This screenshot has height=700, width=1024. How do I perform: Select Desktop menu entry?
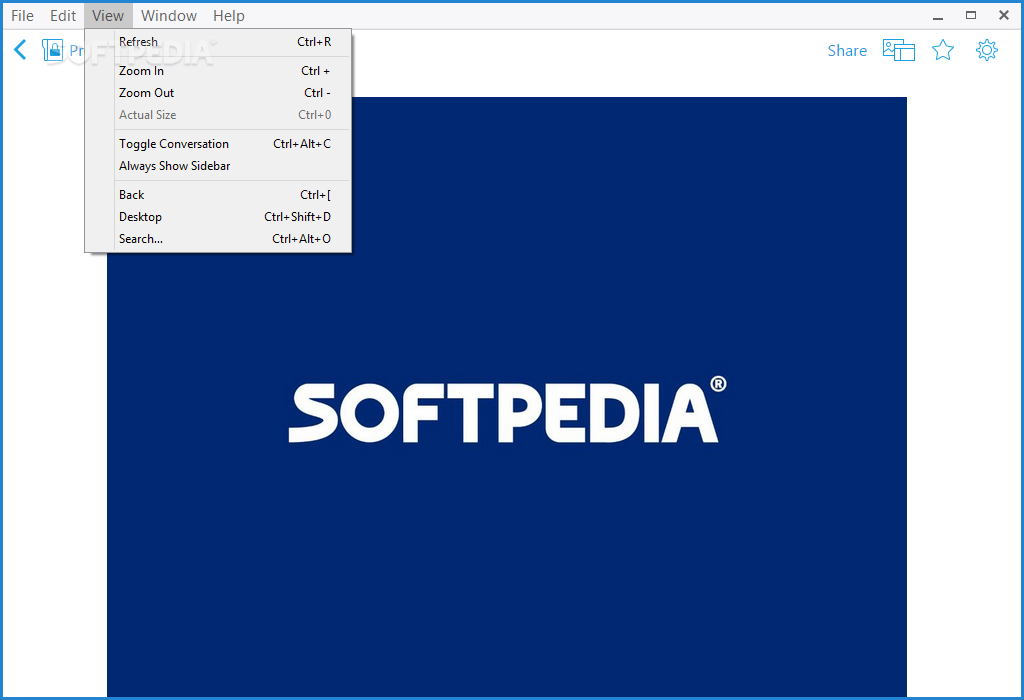[x=218, y=217]
